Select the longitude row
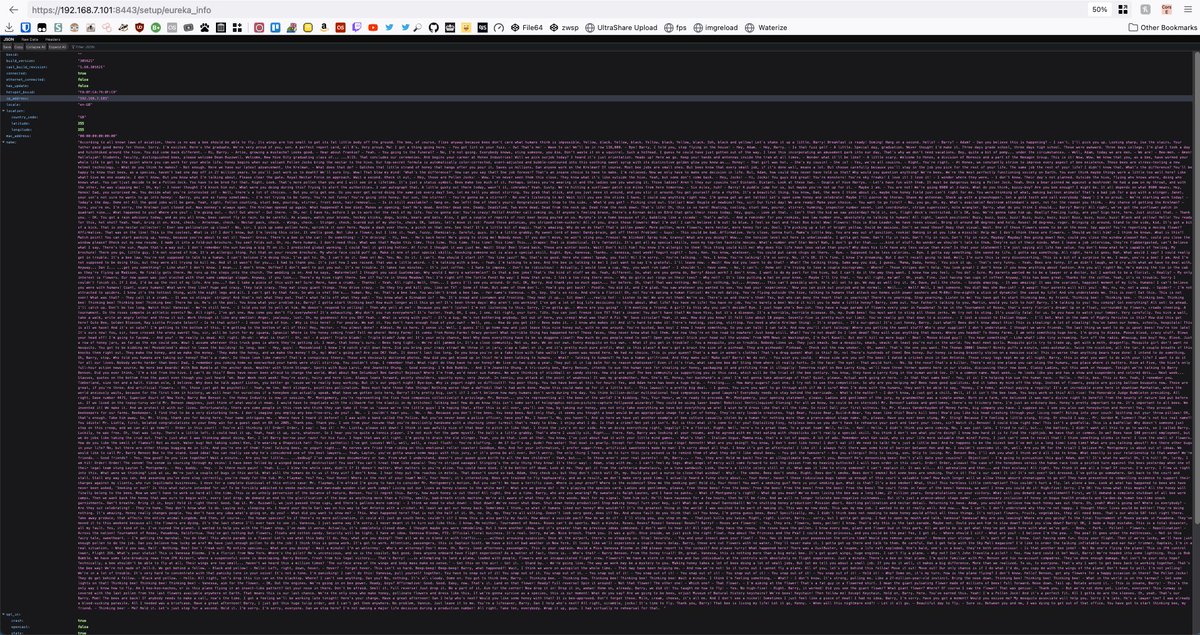The width and height of the screenshot is (1200, 635). point(596,130)
